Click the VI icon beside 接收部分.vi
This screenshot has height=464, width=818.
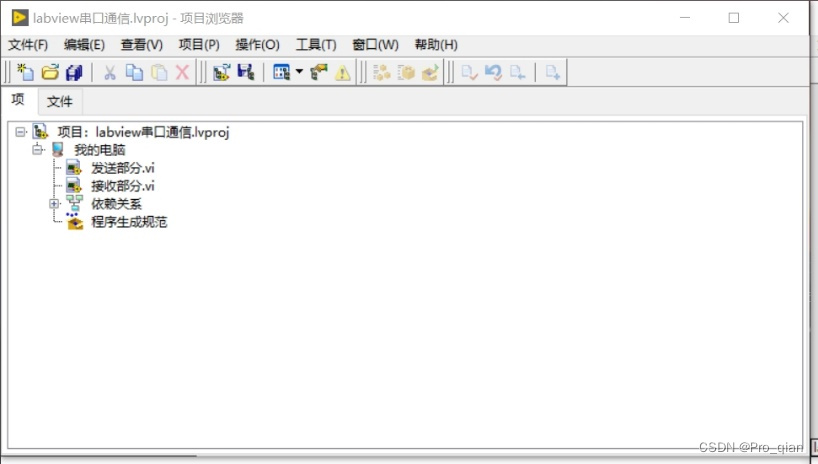[74, 186]
